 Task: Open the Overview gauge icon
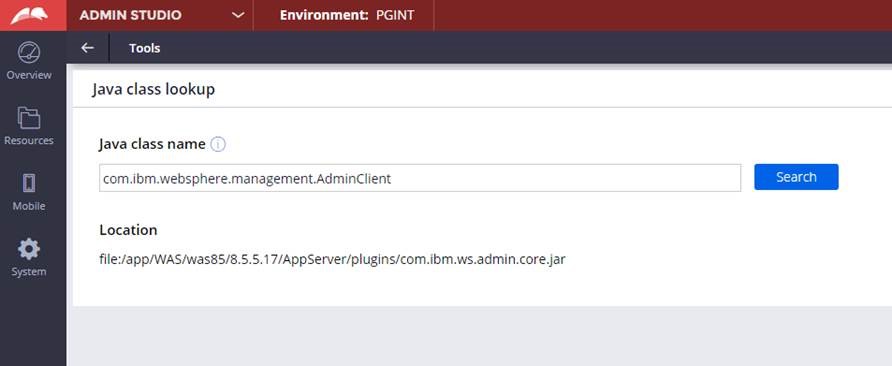pyautogui.click(x=29, y=52)
